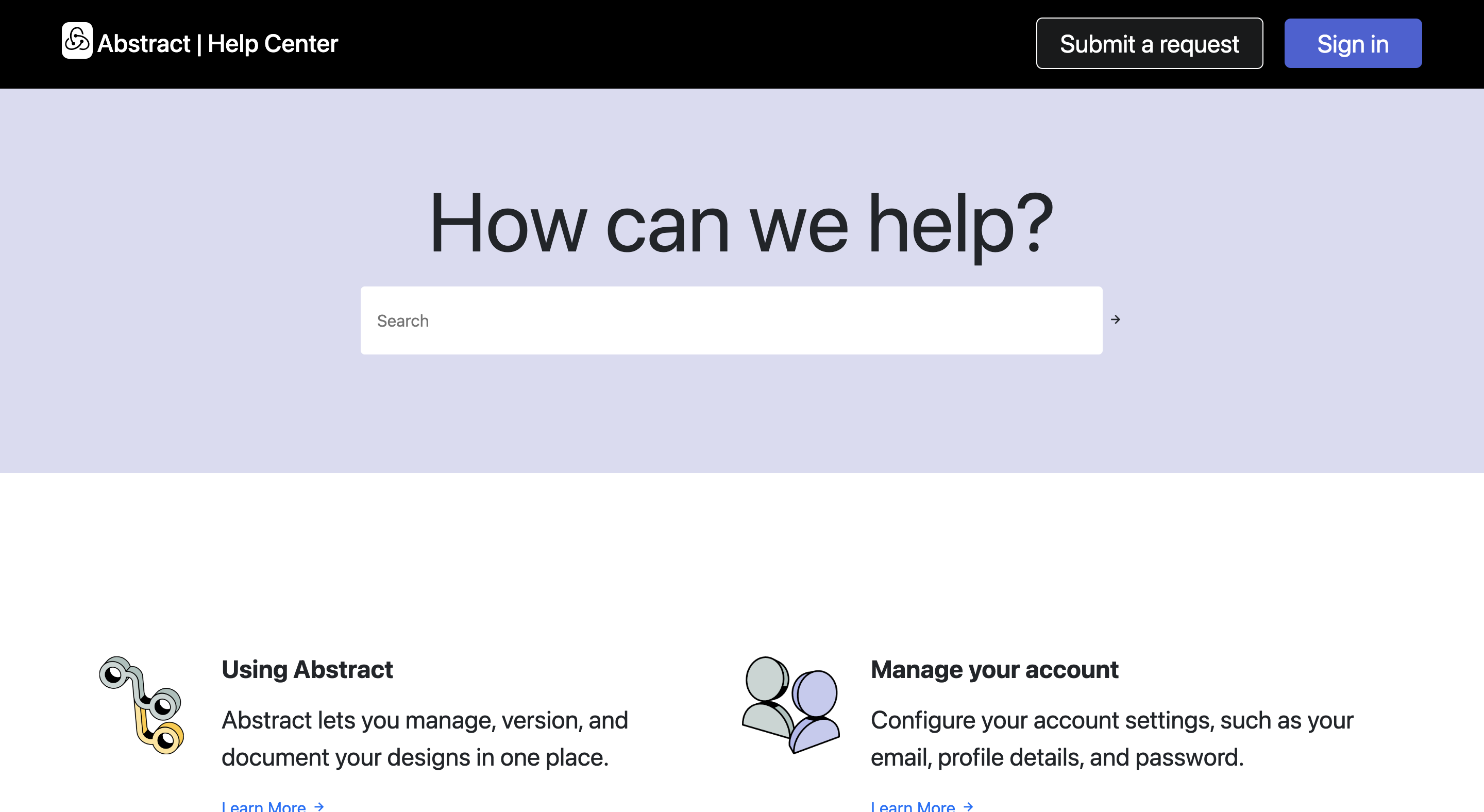Click Learn More under Using Abstract
The height and width of the screenshot is (812, 1484).
(264, 806)
